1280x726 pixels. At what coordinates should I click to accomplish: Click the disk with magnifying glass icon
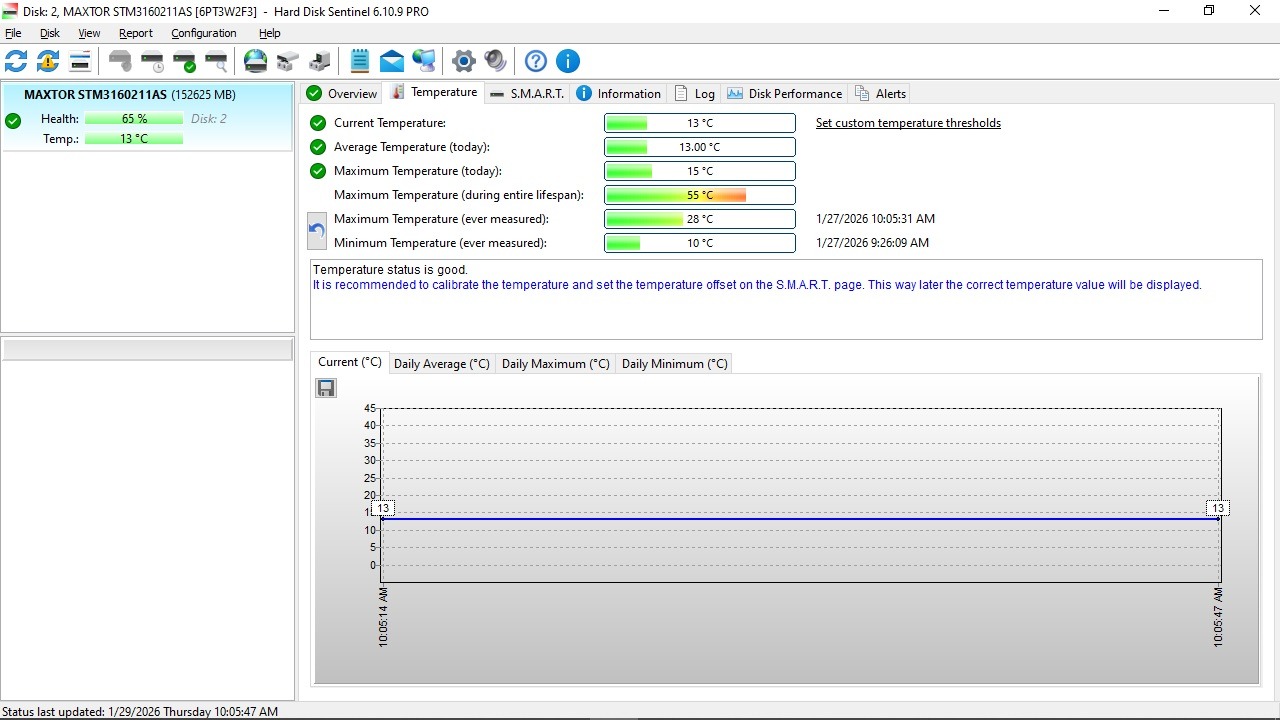tap(216, 61)
